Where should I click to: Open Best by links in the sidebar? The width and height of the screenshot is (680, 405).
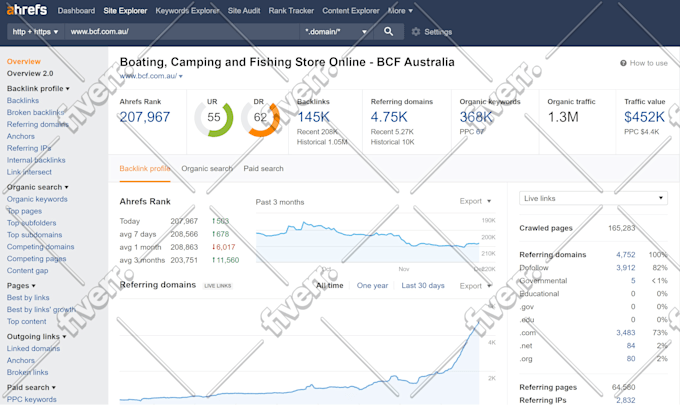click(x=28, y=297)
